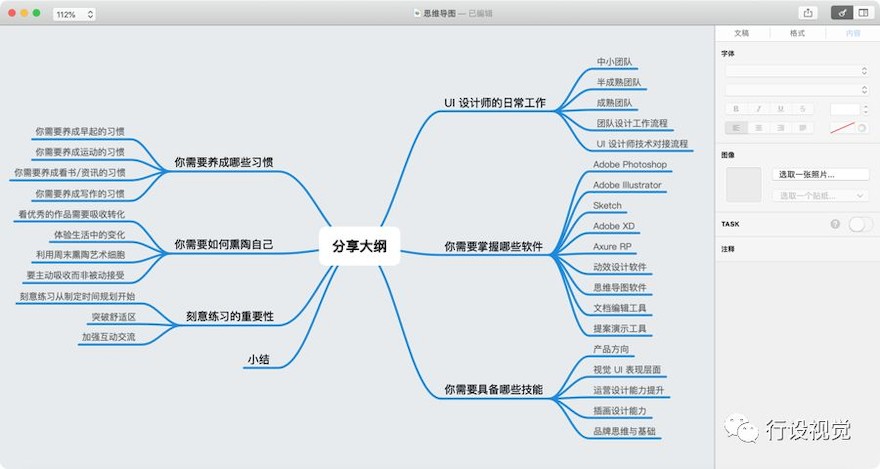This screenshot has width=880, height=469.
Task: Click the TASK help question mark
Action: [835, 224]
